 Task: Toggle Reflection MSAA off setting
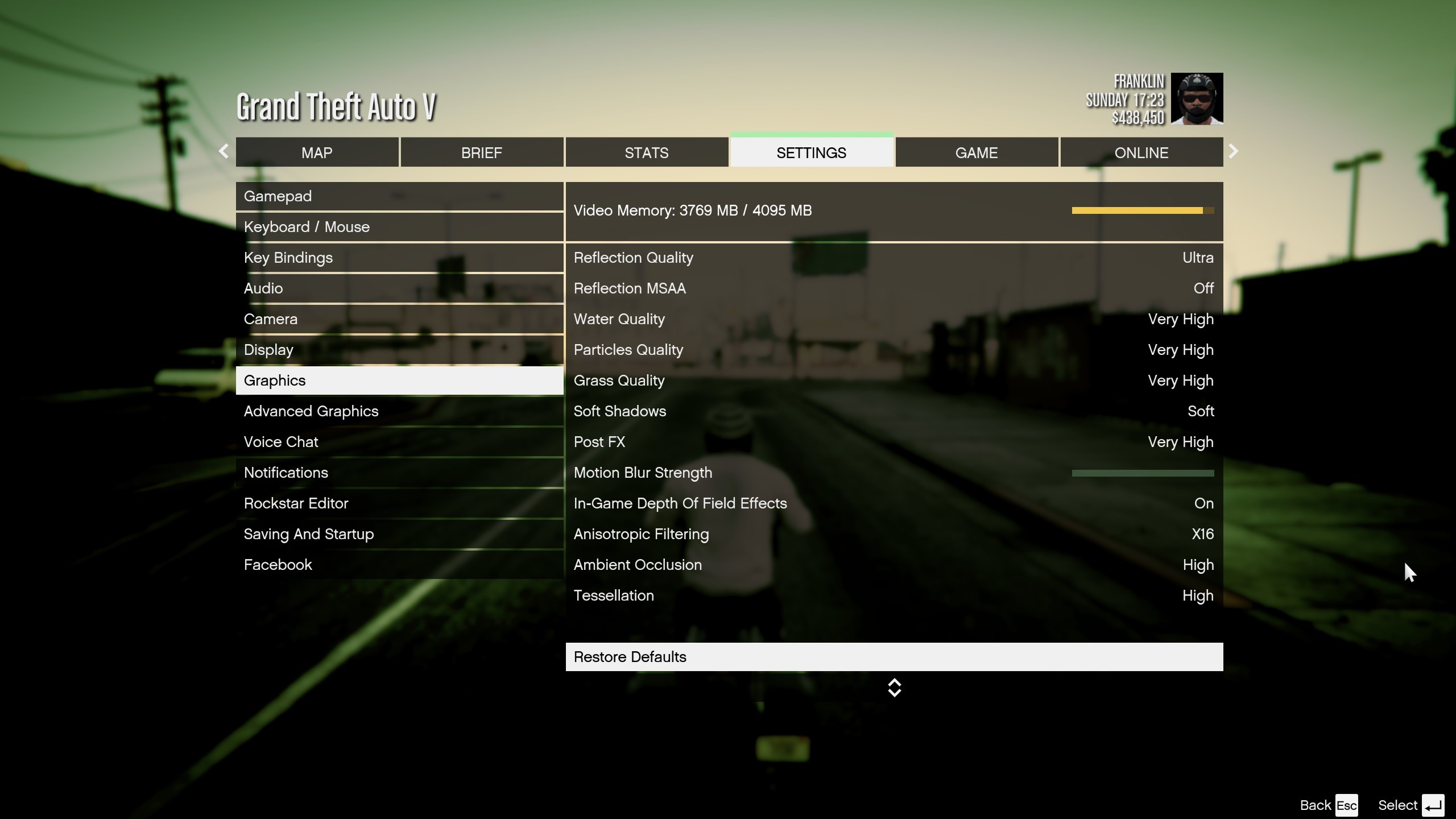pyautogui.click(x=1203, y=288)
